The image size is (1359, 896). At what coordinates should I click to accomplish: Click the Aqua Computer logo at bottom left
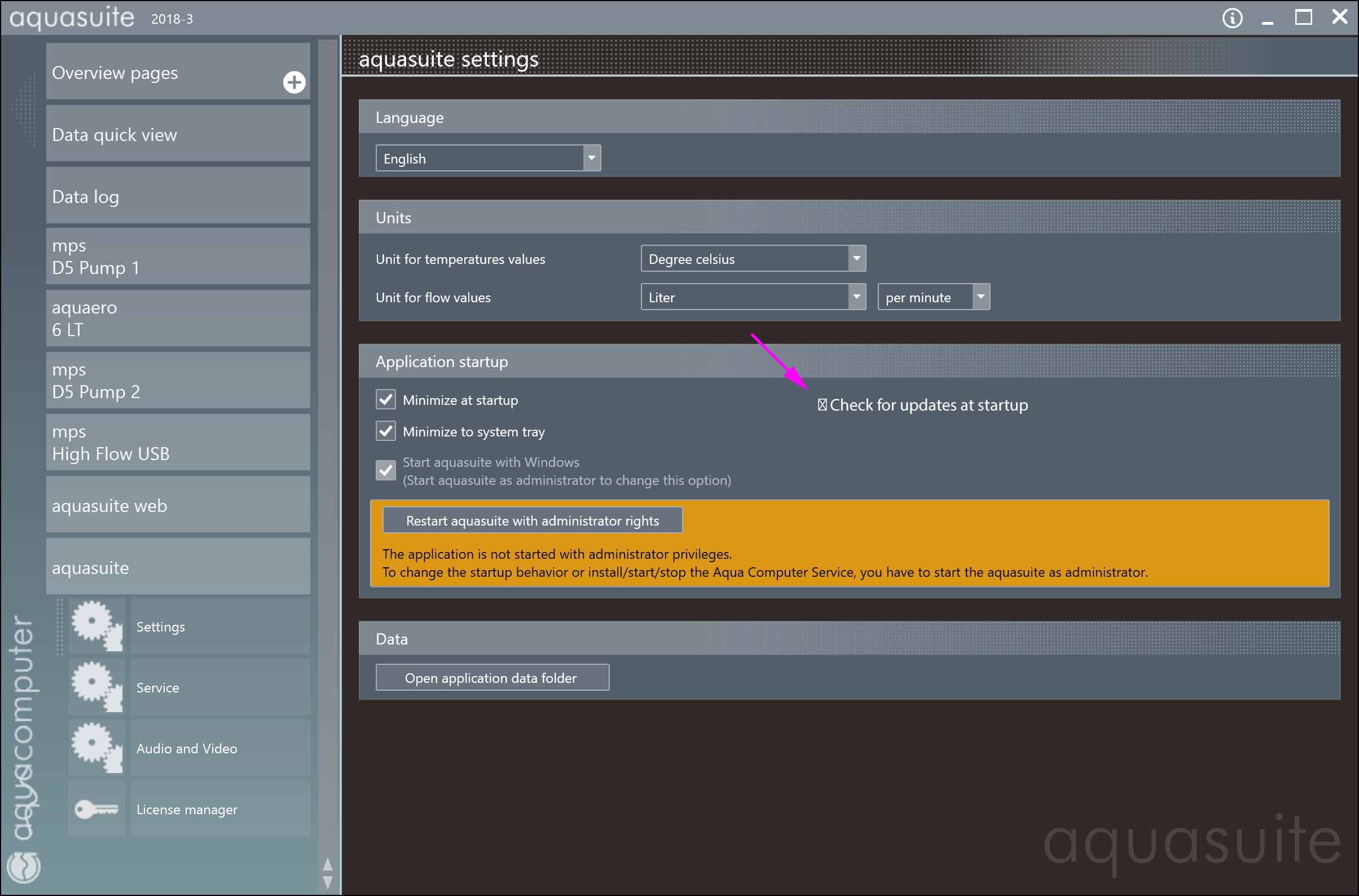[x=24, y=867]
